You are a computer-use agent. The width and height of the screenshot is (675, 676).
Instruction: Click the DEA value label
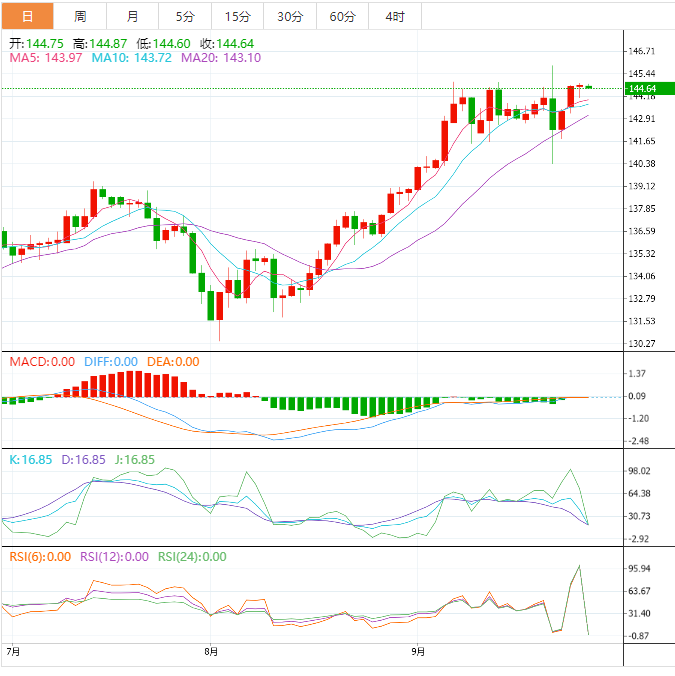click(x=173, y=362)
